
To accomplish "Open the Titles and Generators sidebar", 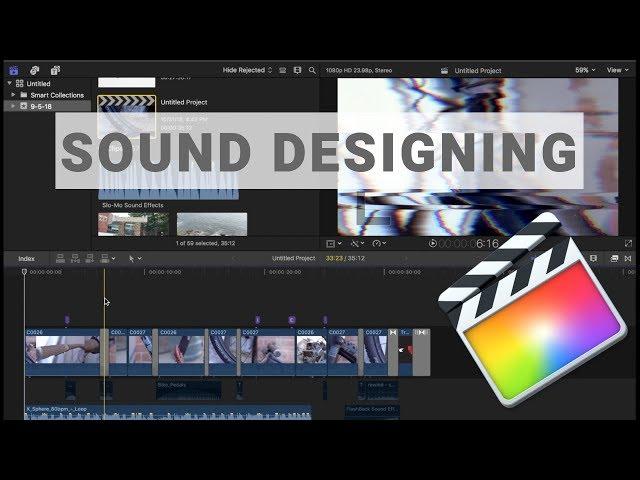I will pos(55,71).
